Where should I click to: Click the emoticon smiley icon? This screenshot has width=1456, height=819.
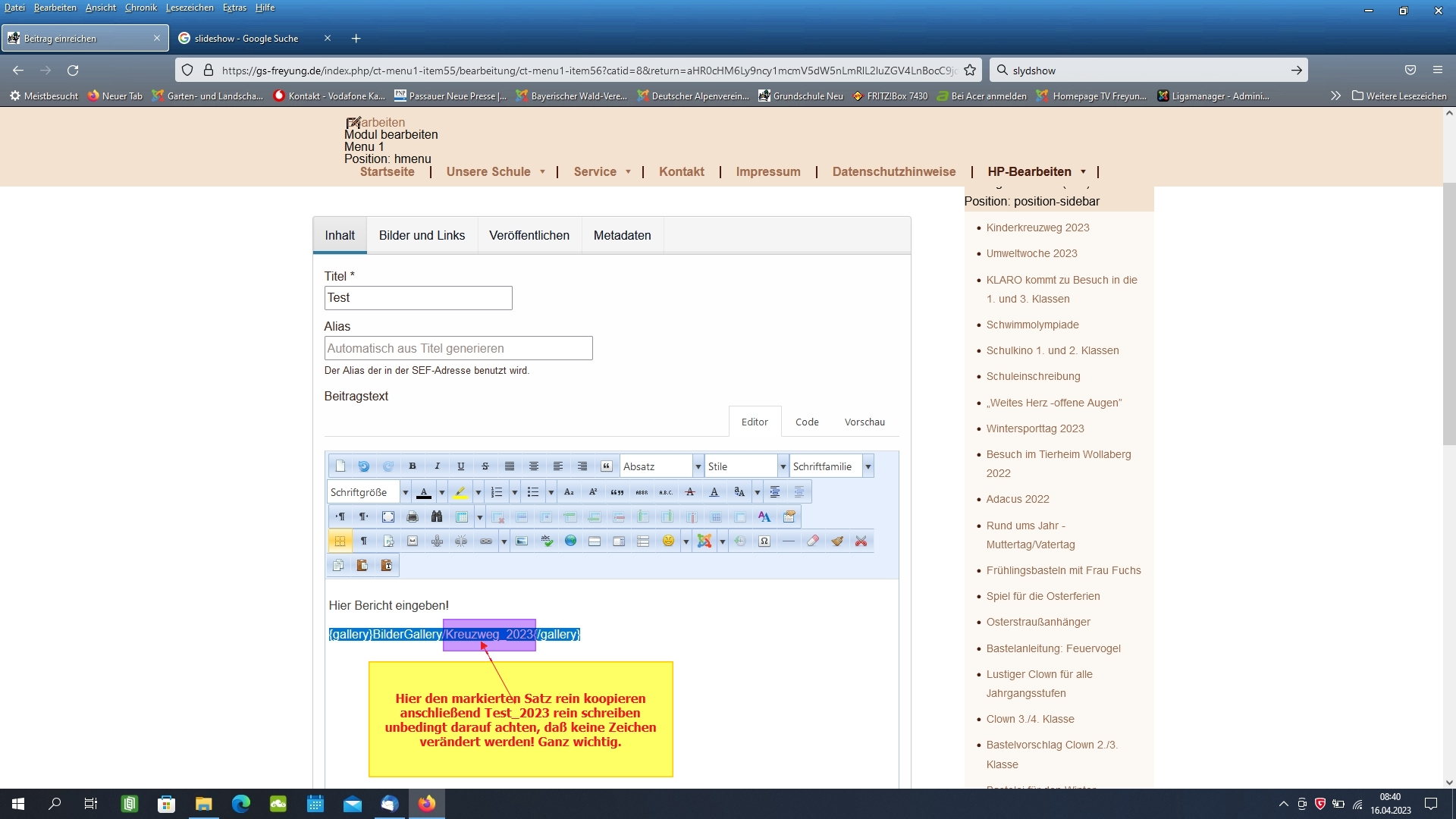(667, 541)
